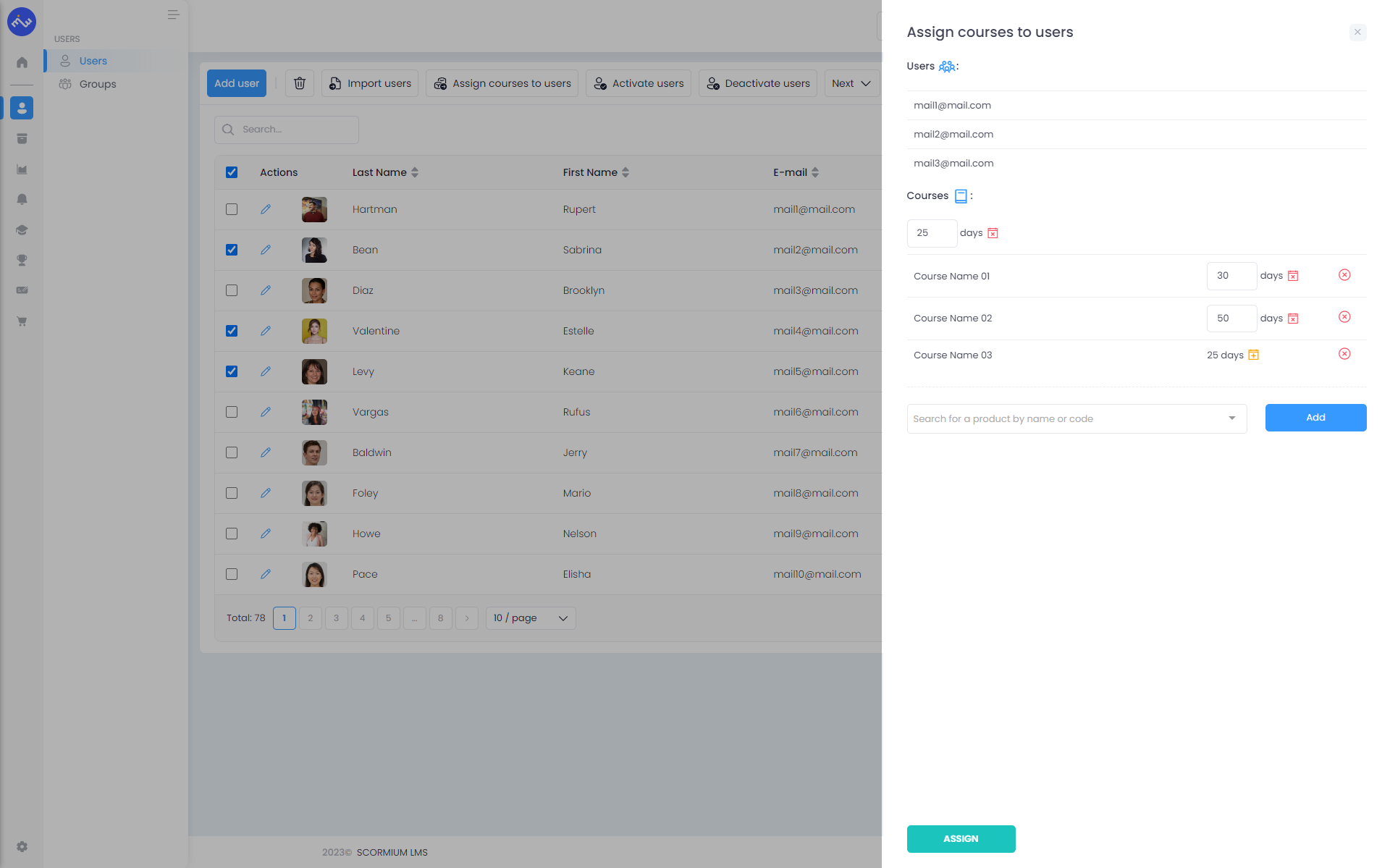Click the trash delete icon in toolbar
Screen dimensions: 1390x868
300,83
